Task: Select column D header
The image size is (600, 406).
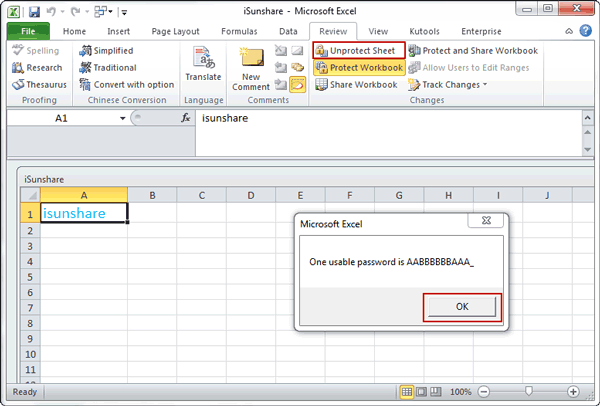Action: point(251,196)
